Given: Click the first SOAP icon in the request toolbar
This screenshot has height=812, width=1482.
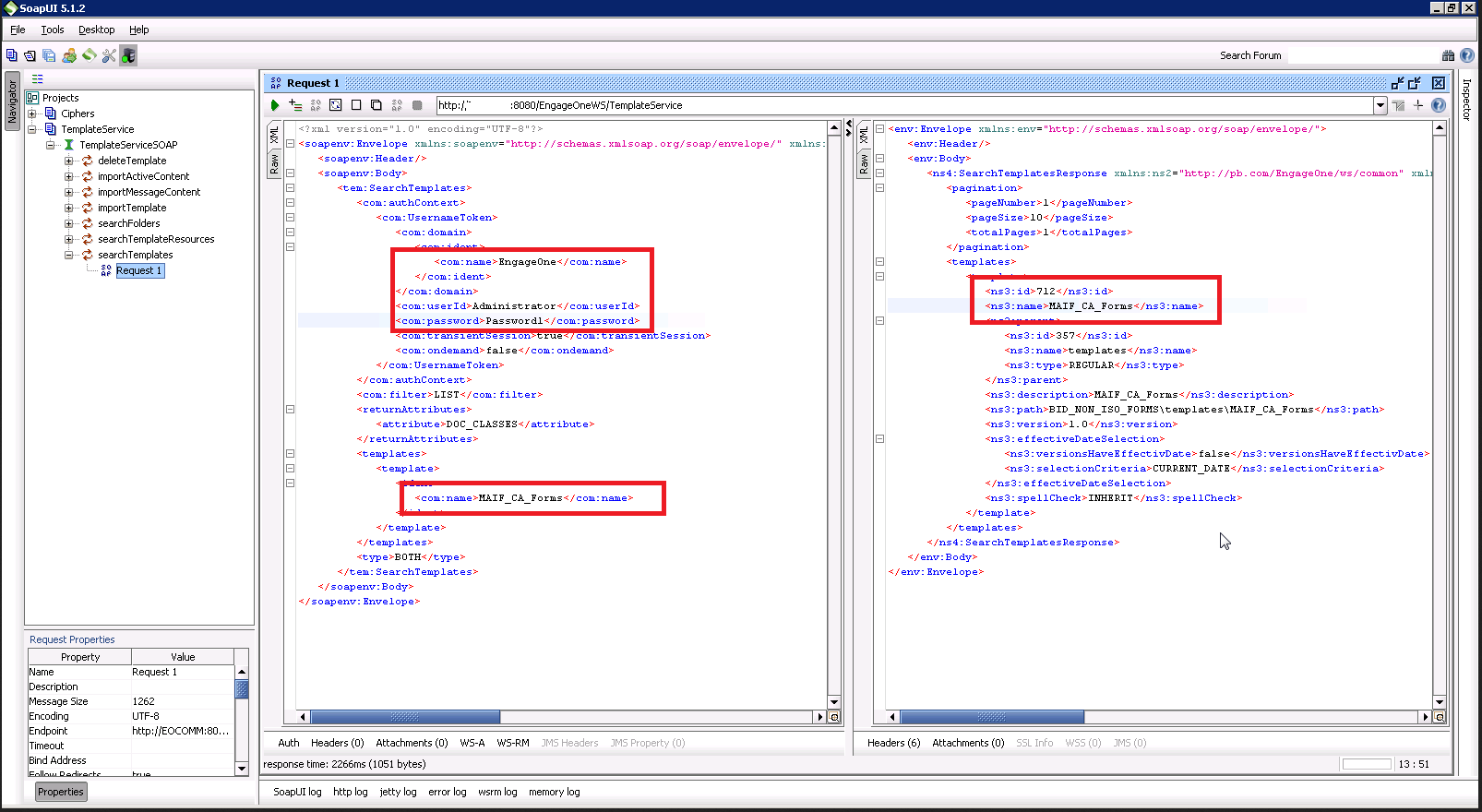Looking at the screenshot, I should coord(316,105).
